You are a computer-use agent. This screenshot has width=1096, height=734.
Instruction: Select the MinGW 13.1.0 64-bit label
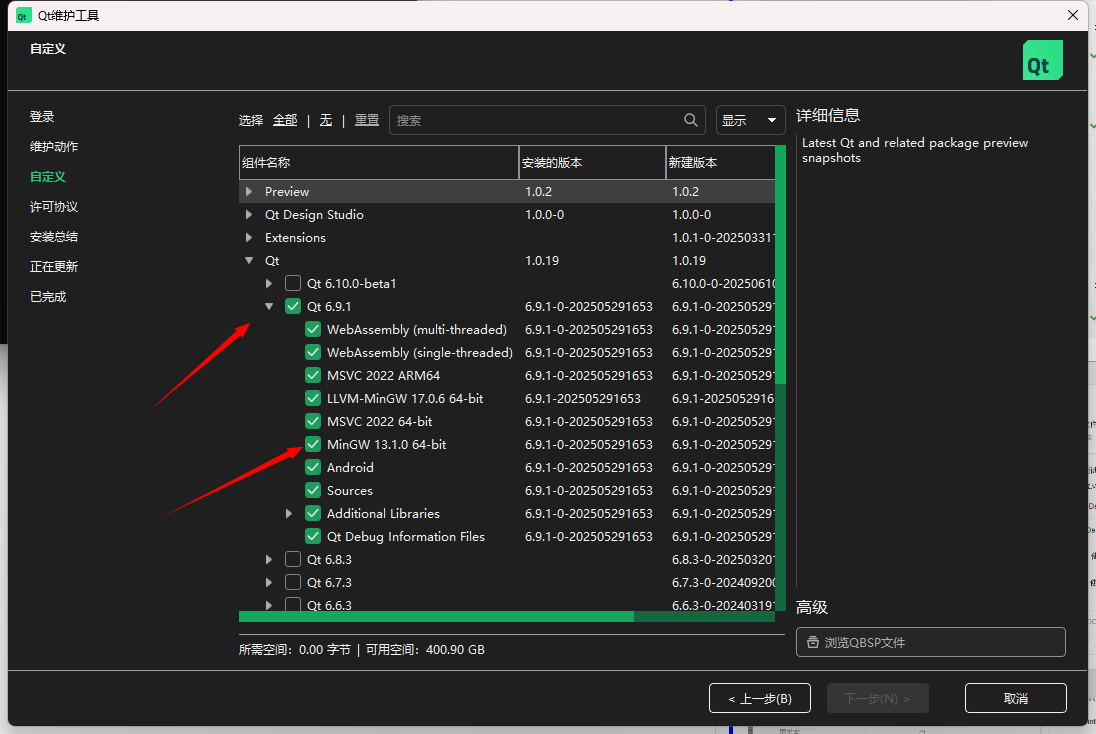(387, 445)
